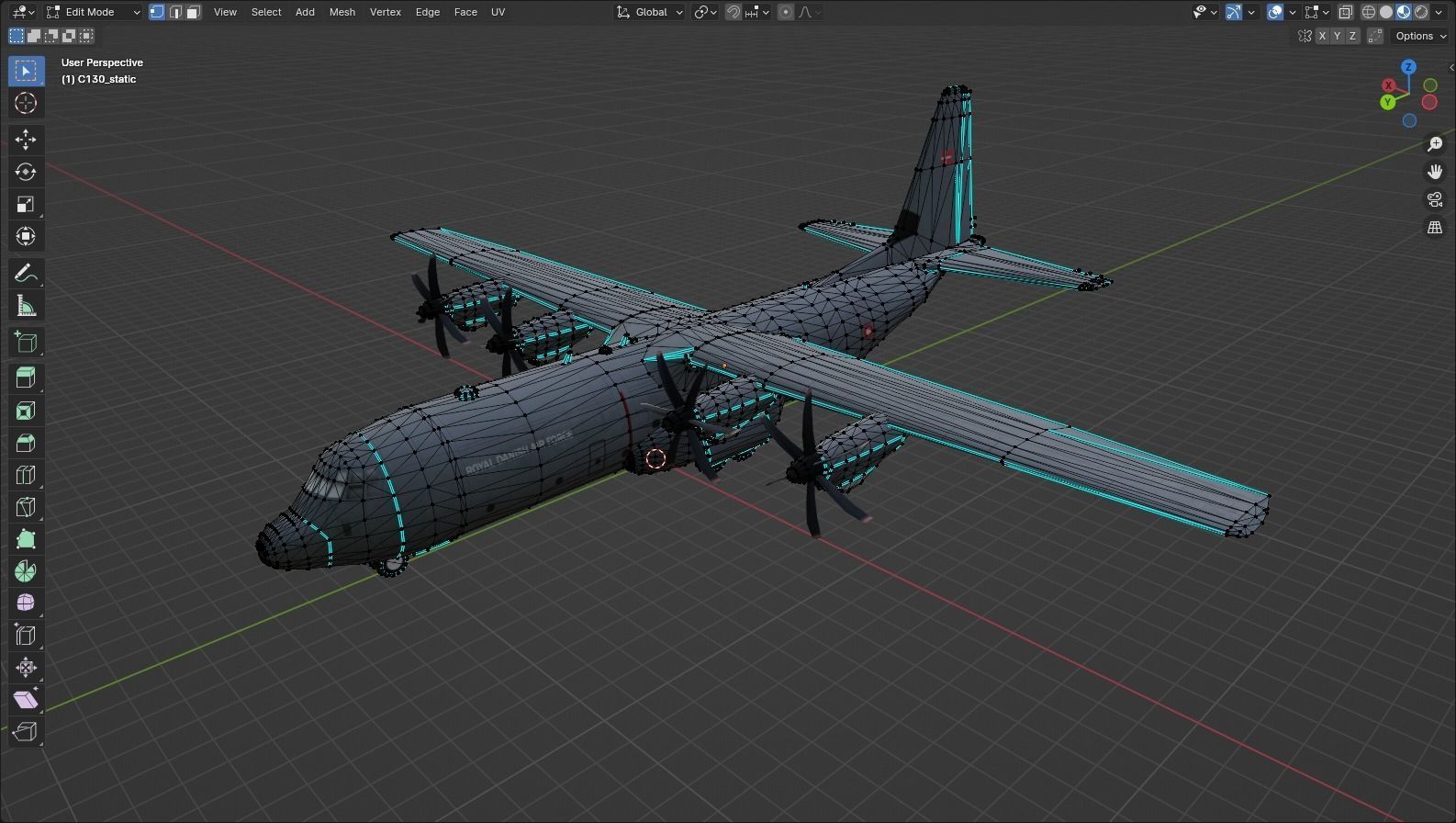Open the UV menu
Viewport: 1456px width, 823px height.
(x=498, y=12)
